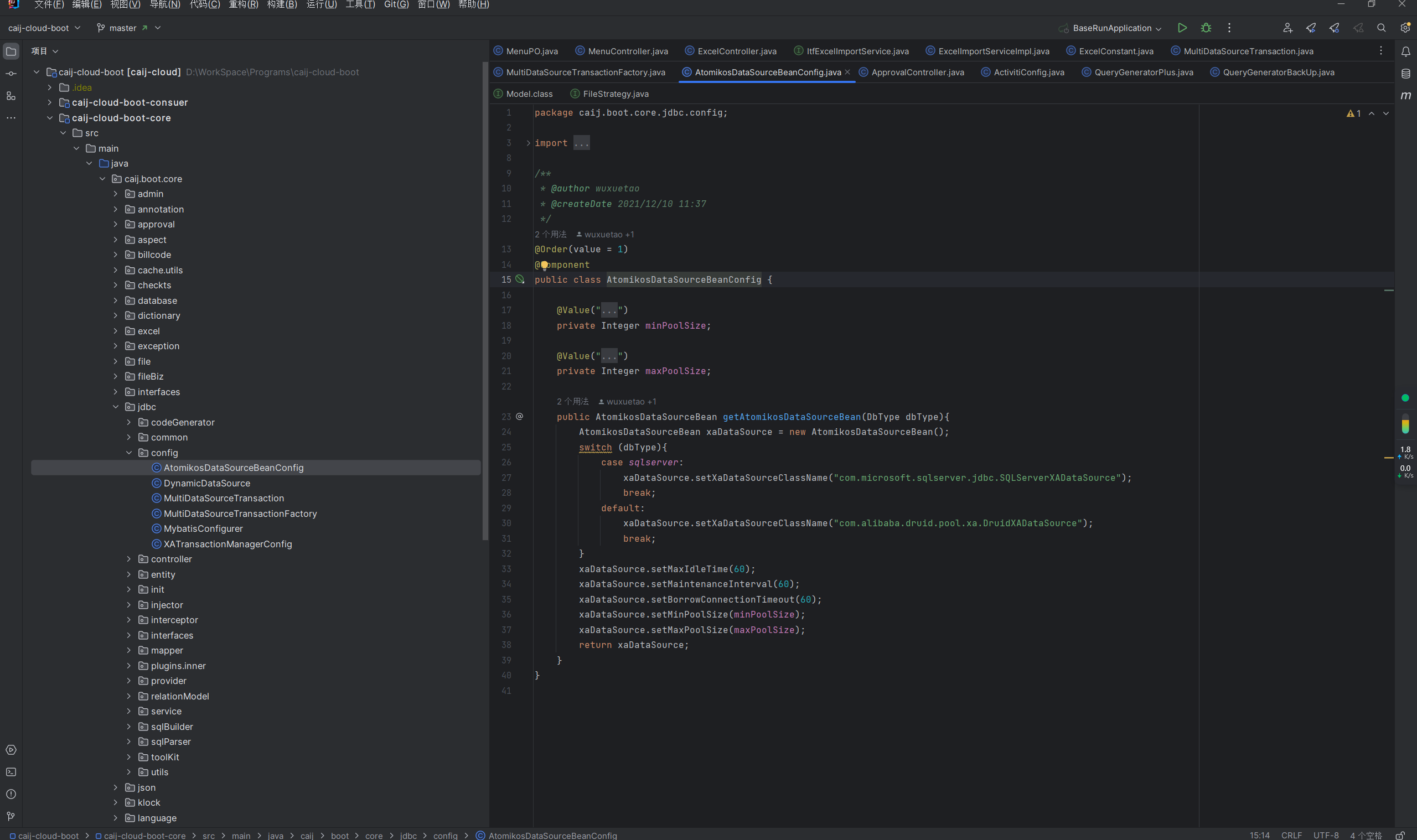1417x840 pixels.
Task: Open the 项目 view selector dropdown
Action: pyautogui.click(x=45, y=51)
